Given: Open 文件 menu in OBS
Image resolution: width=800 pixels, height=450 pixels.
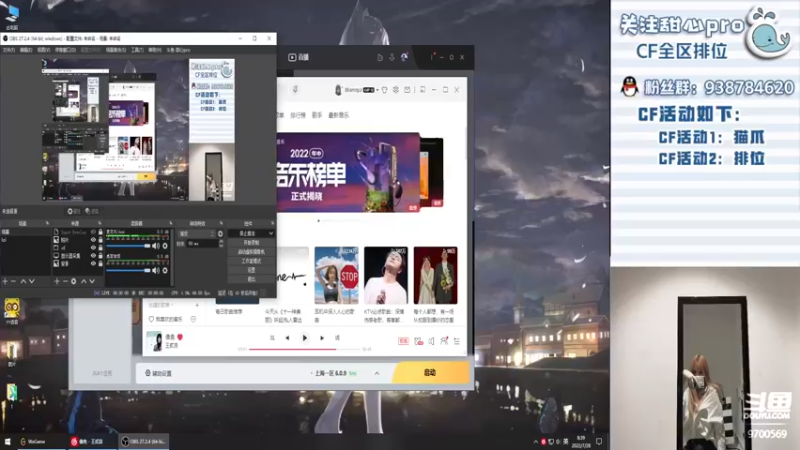Looking at the screenshot, I should [8, 50].
